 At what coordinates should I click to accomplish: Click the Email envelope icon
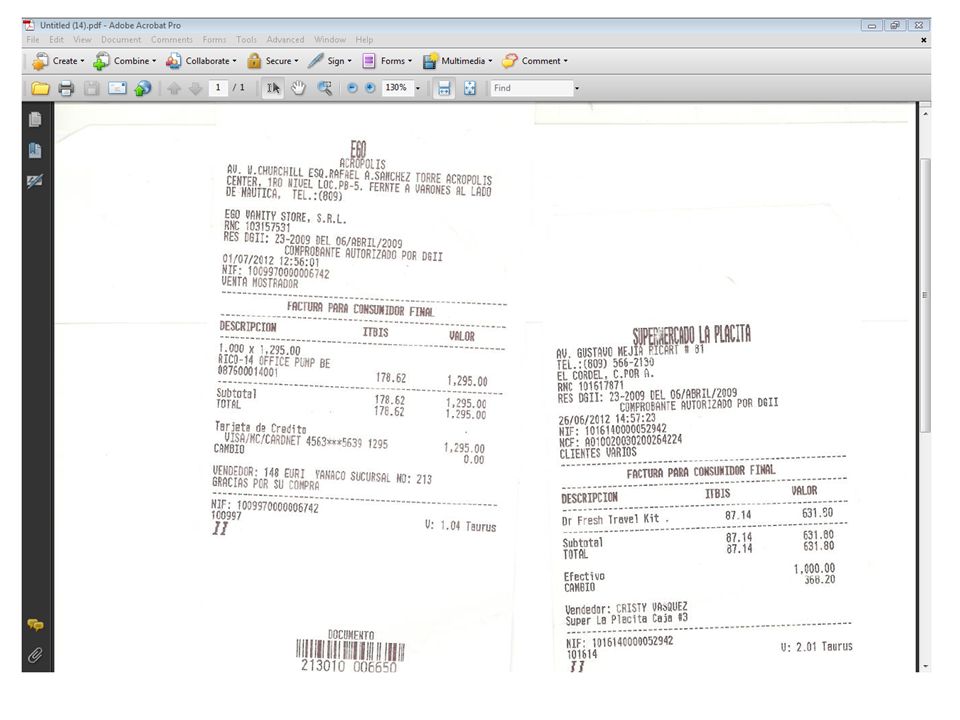coord(117,89)
